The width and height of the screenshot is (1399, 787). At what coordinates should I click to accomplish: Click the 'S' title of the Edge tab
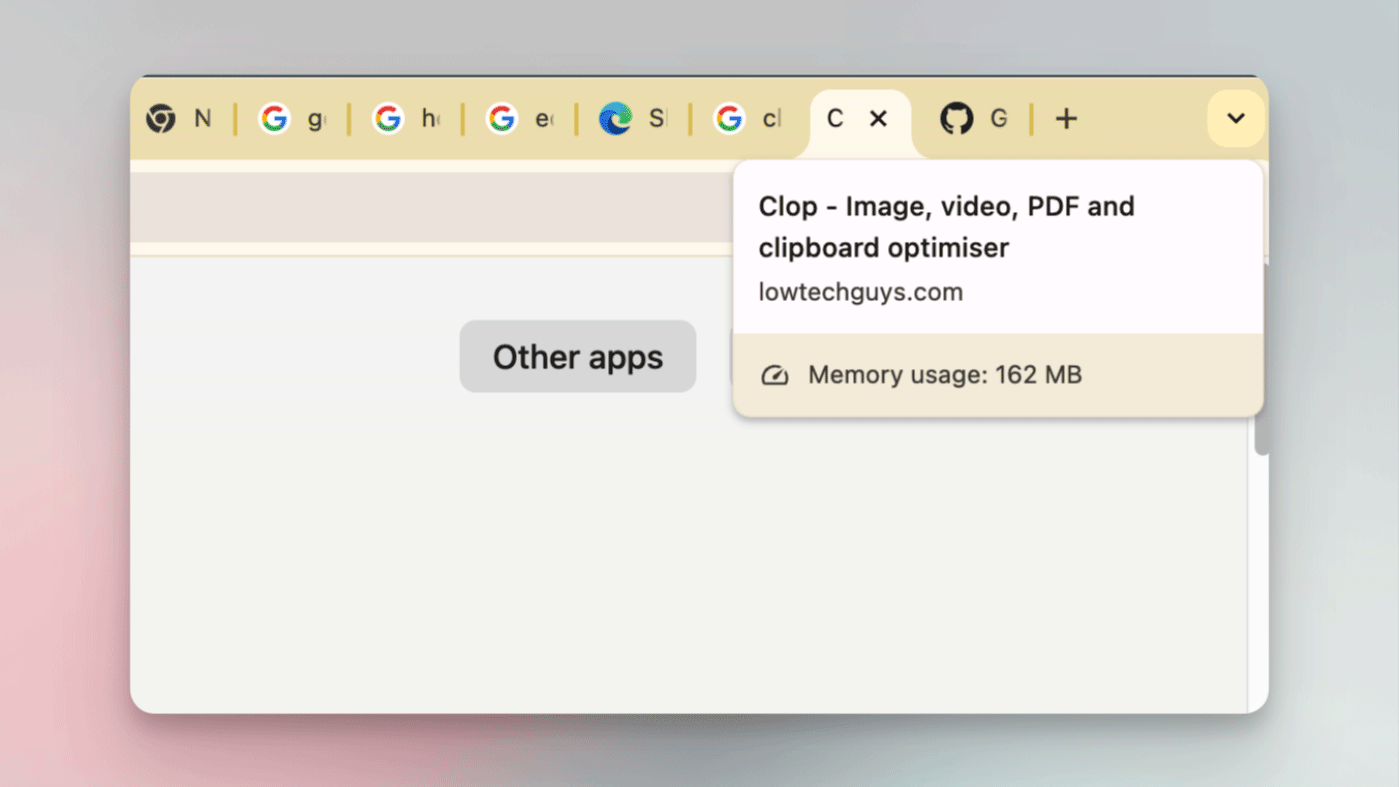coord(656,119)
